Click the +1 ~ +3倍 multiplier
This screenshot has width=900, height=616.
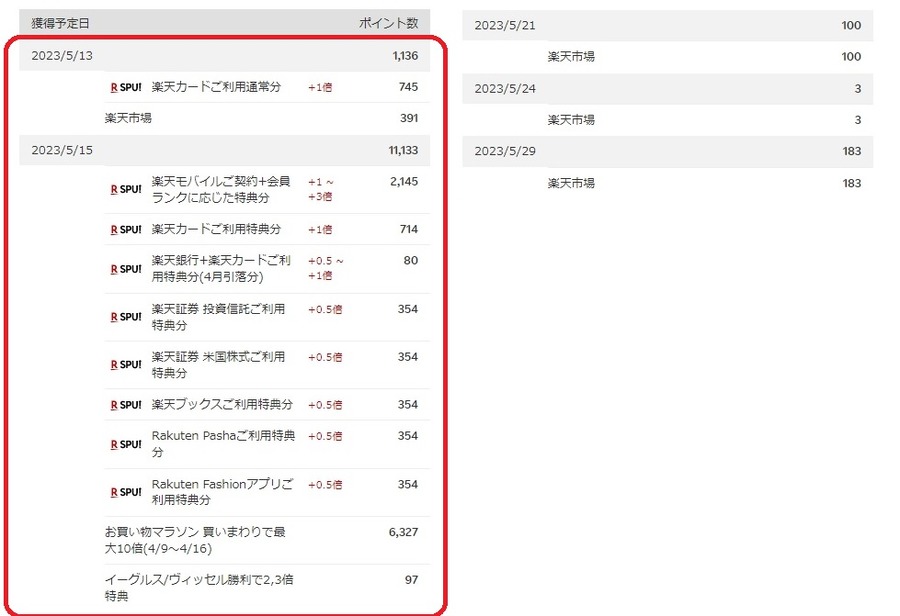coord(321,189)
